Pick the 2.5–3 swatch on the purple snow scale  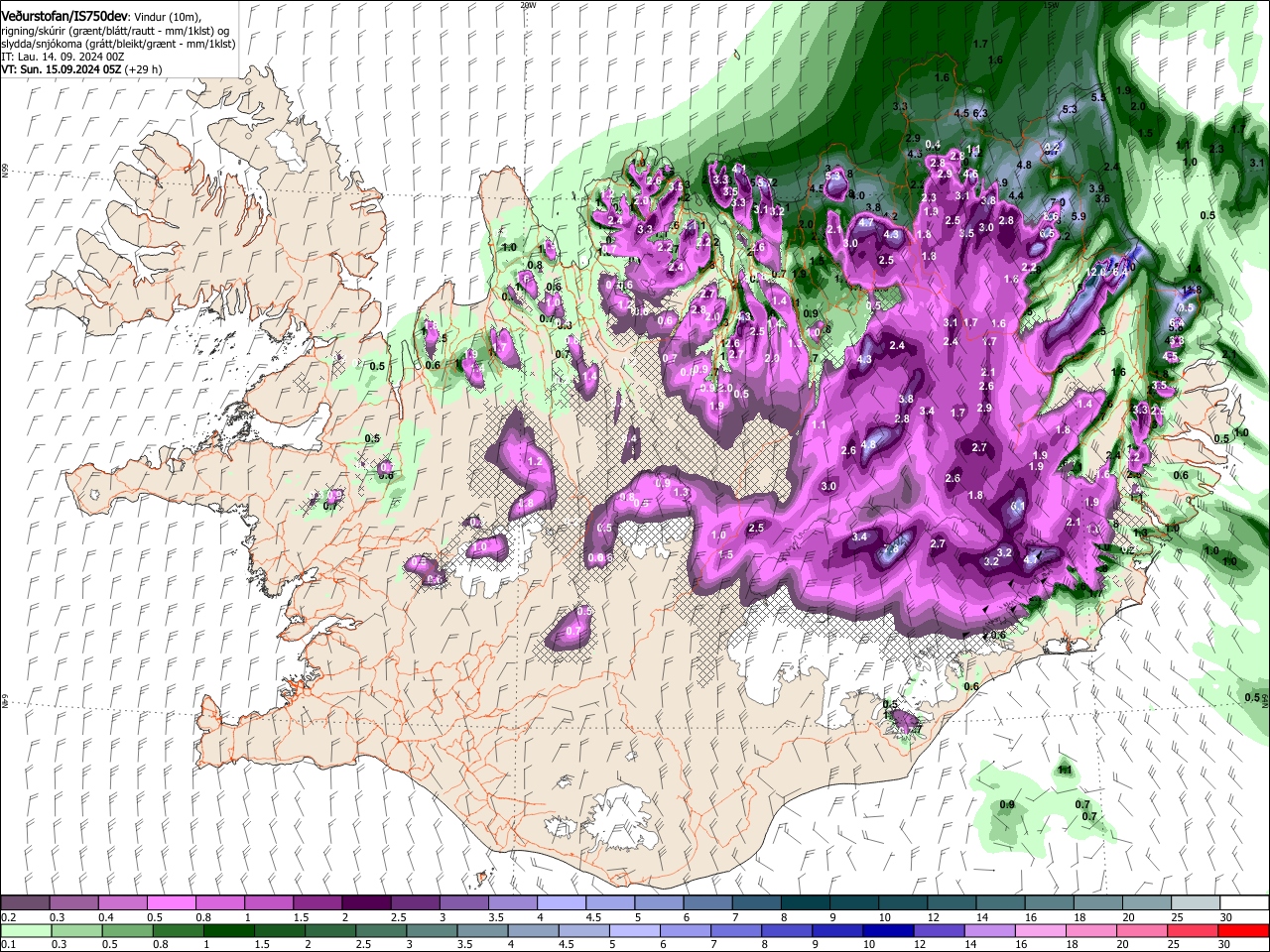[x=415, y=903]
